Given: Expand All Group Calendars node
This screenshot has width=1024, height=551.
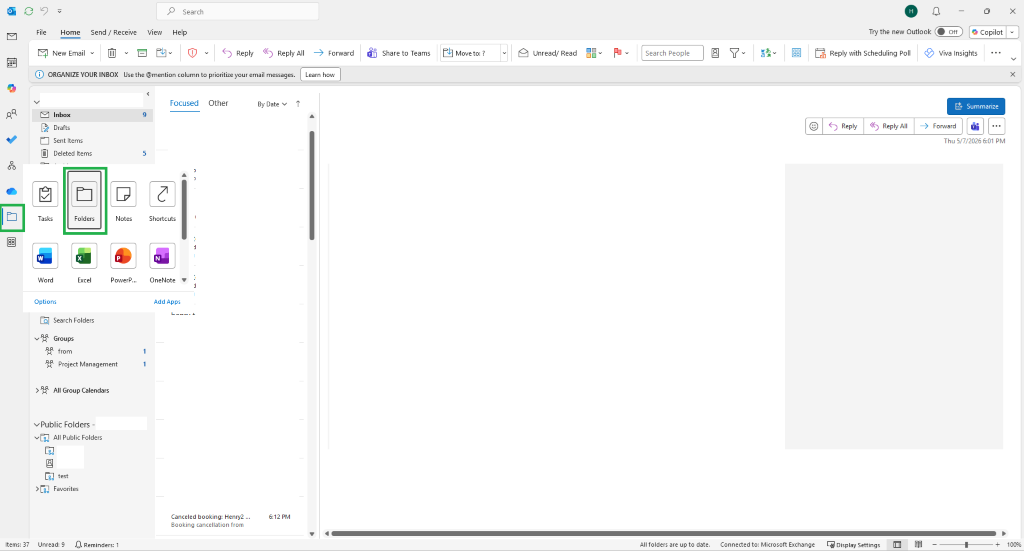Looking at the screenshot, I should coord(37,390).
